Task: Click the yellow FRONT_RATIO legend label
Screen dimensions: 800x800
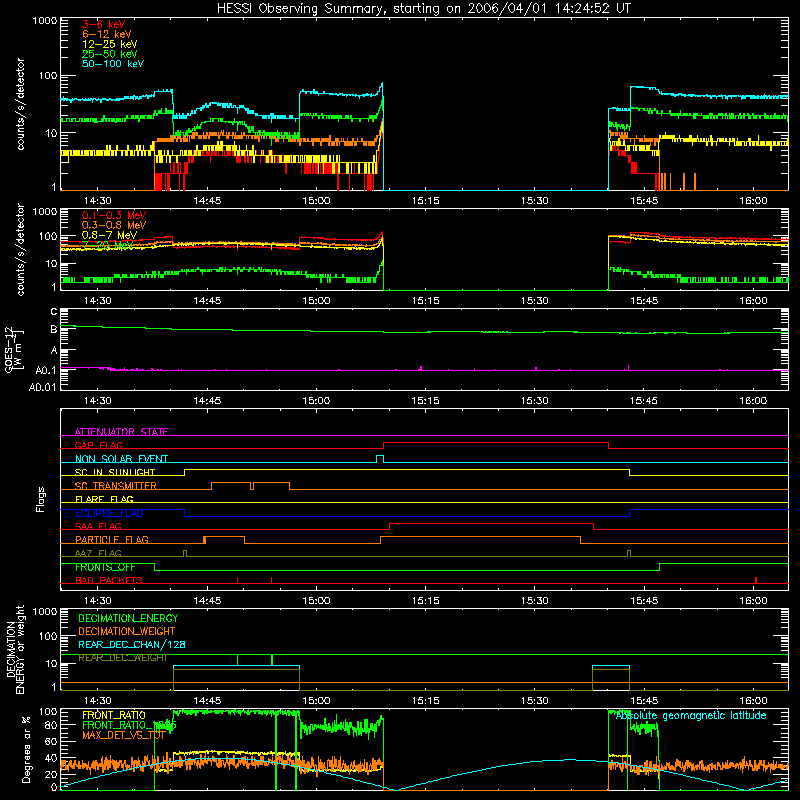Action: tap(114, 715)
